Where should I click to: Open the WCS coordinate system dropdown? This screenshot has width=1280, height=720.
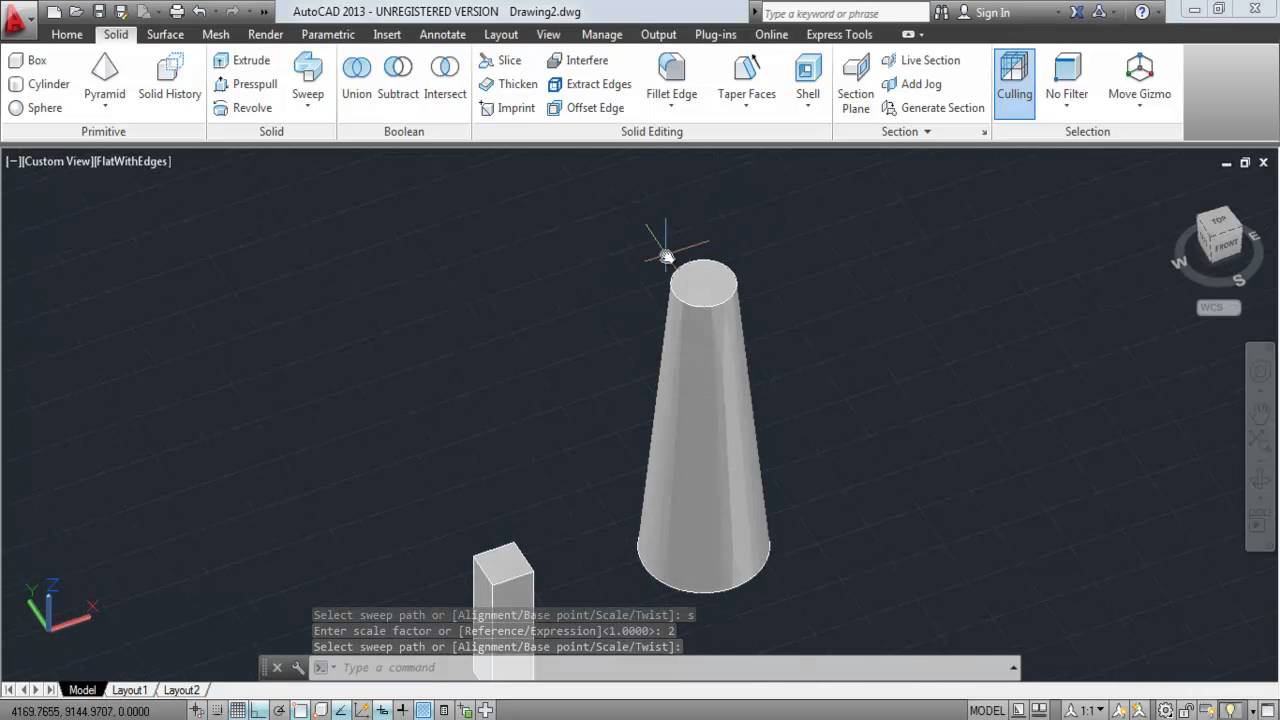pos(1219,308)
